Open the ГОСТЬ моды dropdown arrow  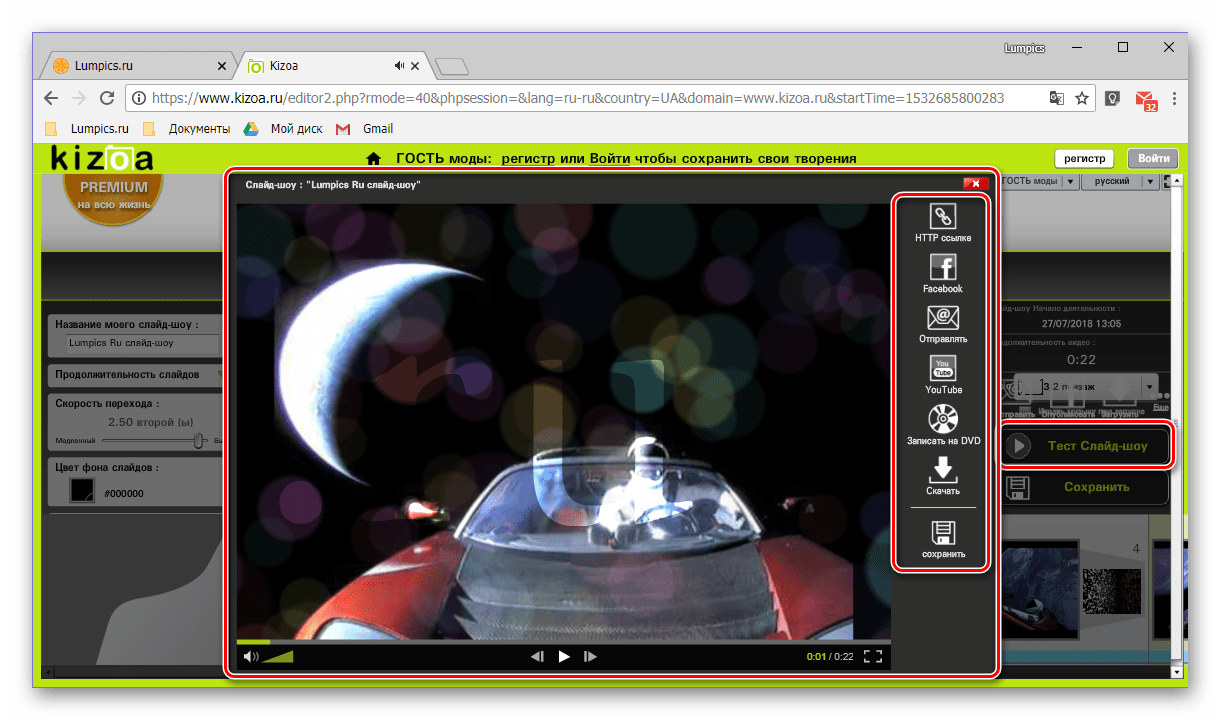click(x=1070, y=181)
